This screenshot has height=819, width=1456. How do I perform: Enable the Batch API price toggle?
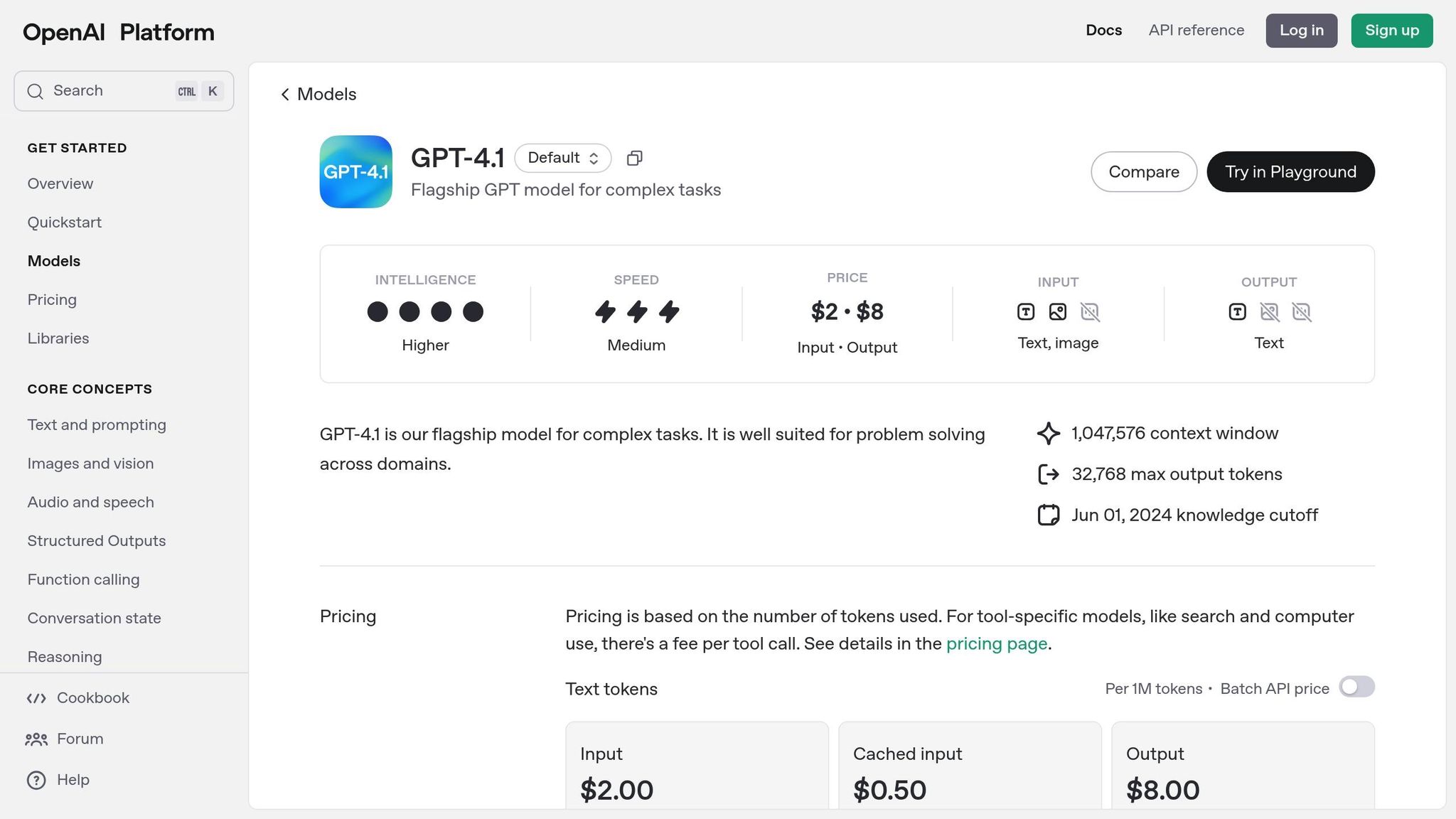coord(1356,687)
